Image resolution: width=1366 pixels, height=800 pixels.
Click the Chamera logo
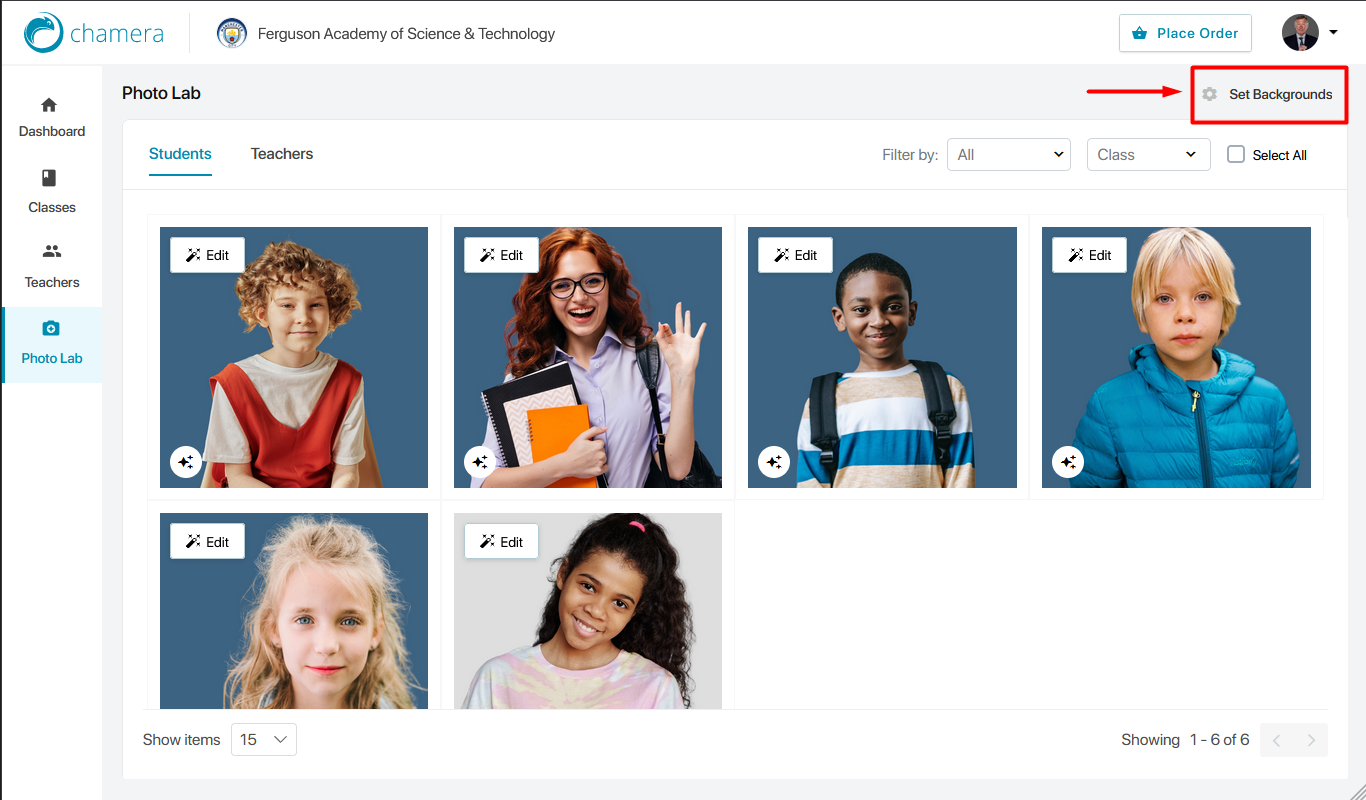click(94, 33)
